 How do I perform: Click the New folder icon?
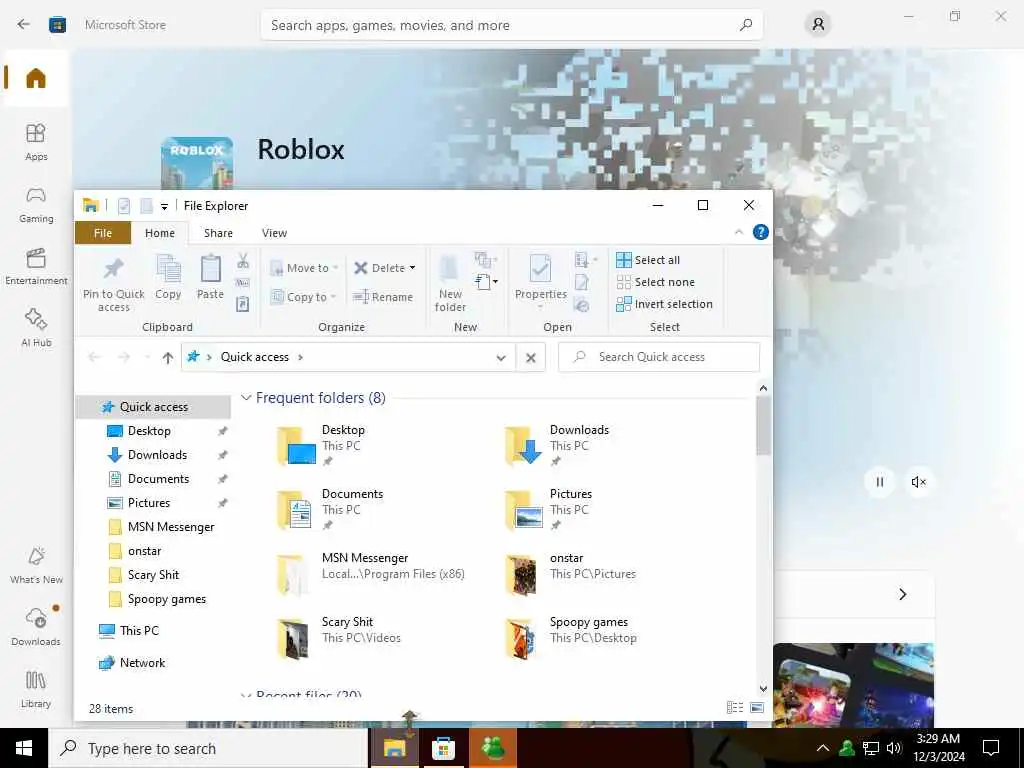(x=450, y=284)
